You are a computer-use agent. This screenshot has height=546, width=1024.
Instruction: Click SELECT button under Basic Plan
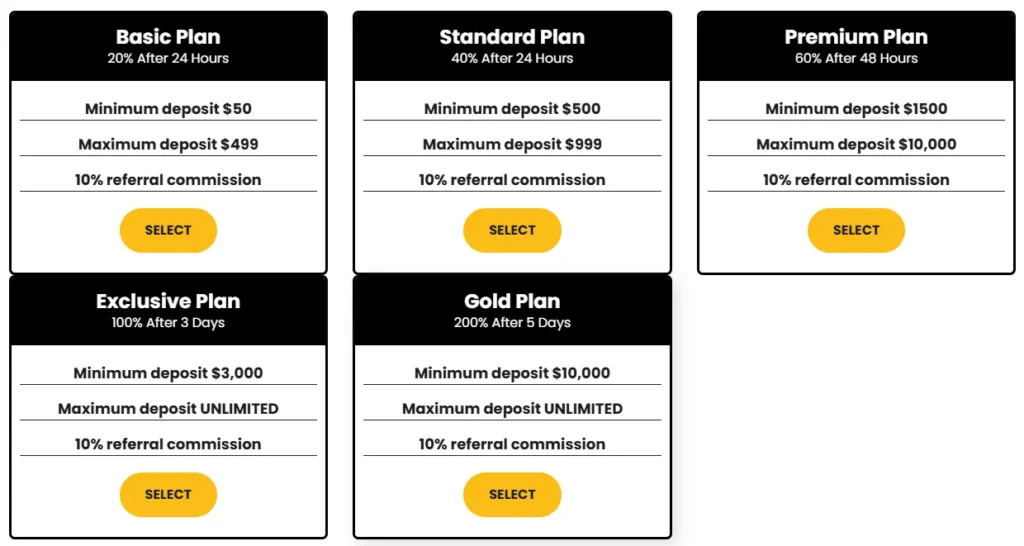168,230
